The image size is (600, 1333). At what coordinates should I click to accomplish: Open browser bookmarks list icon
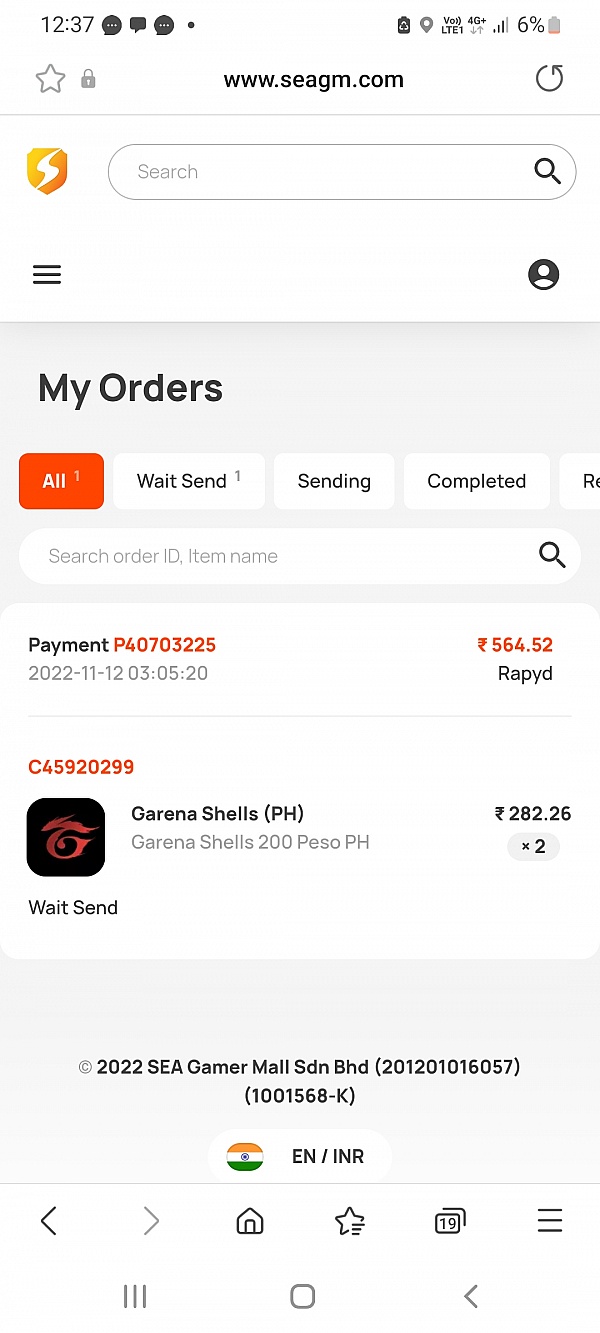point(349,1220)
